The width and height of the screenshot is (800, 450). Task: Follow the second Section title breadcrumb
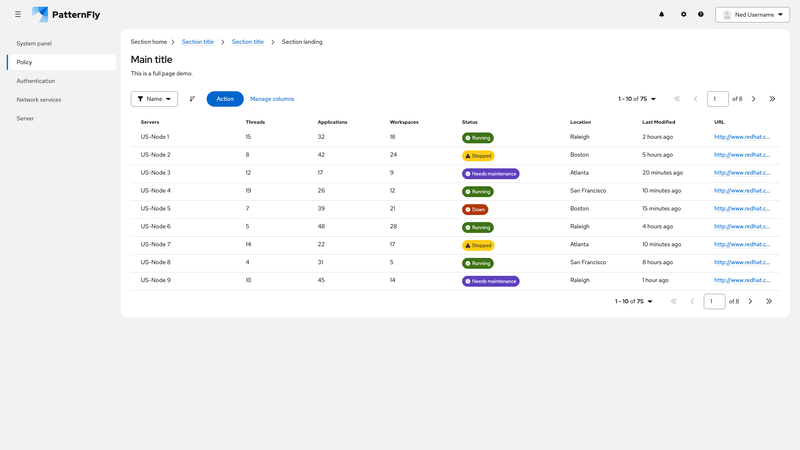(247, 42)
